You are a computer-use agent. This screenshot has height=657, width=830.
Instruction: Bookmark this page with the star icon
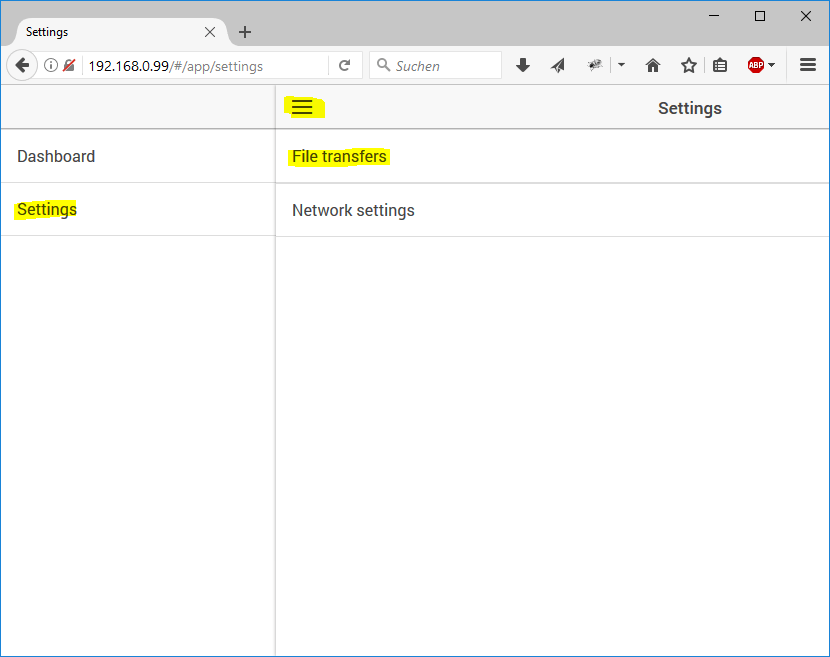coord(688,66)
